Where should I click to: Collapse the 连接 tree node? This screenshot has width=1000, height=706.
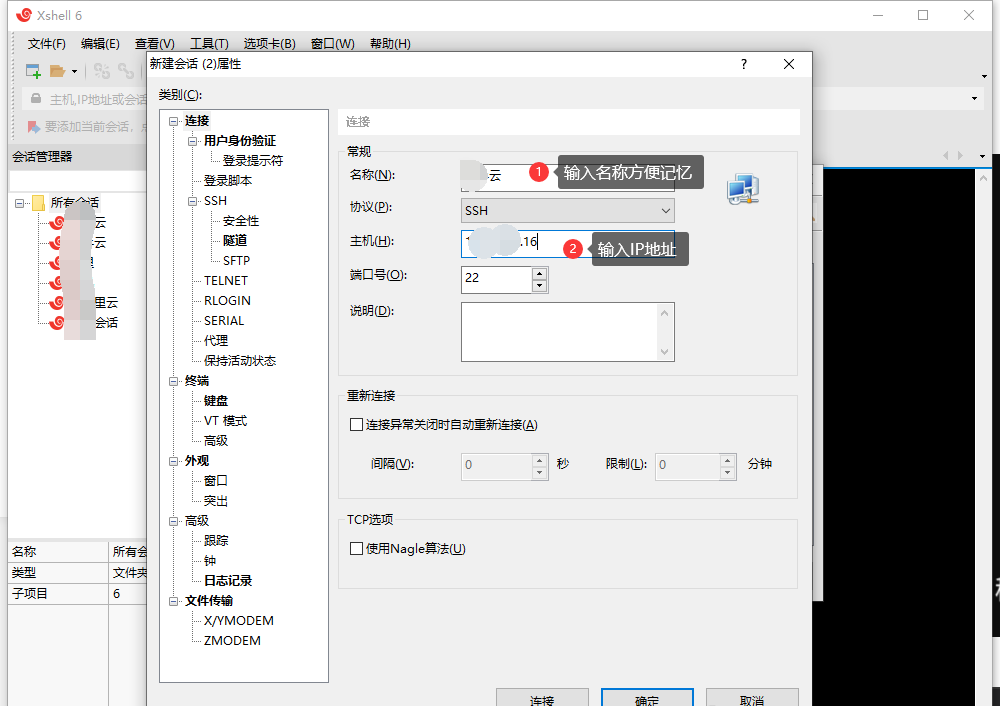pos(173,121)
